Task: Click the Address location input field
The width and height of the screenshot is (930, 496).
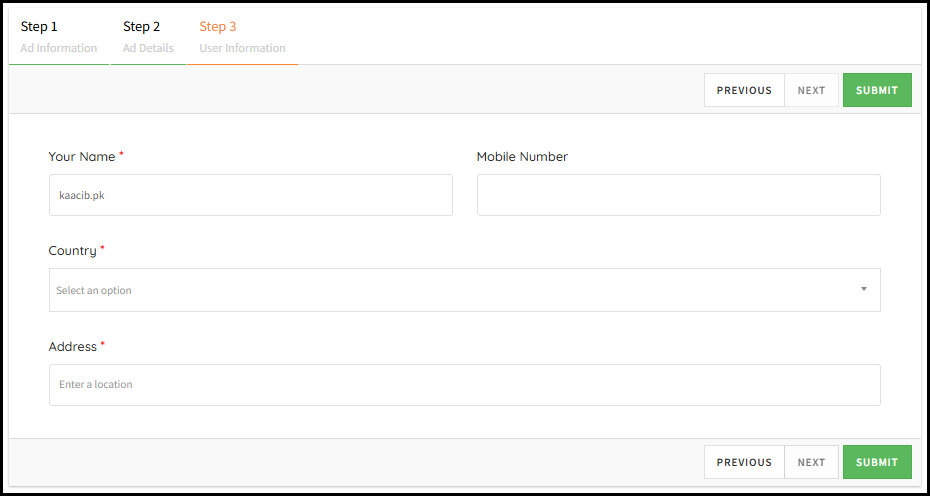Action: pyautogui.click(x=464, y=384)
